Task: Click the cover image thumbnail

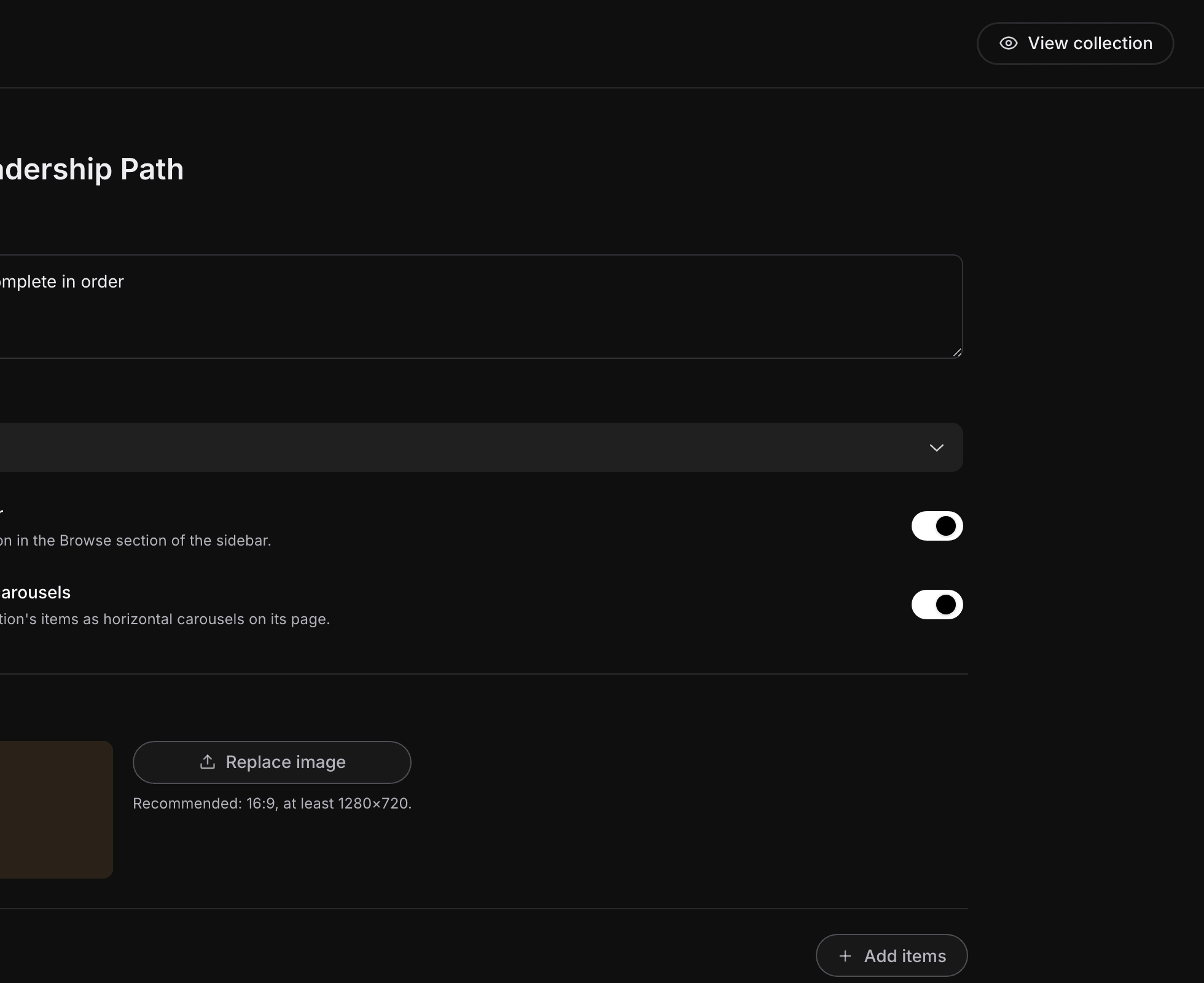Action: click(56, 810)
